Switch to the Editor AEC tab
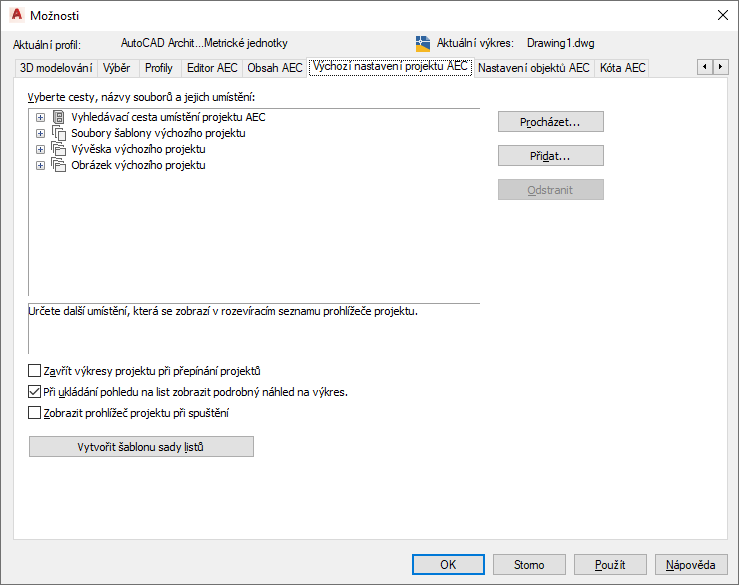The height and width of the screenshot is (585, 739). tap(212, 68)
